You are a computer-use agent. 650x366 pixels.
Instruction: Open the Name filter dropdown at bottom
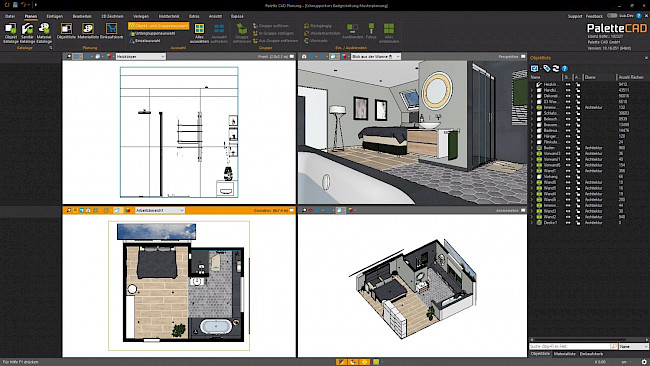point(633,346)
